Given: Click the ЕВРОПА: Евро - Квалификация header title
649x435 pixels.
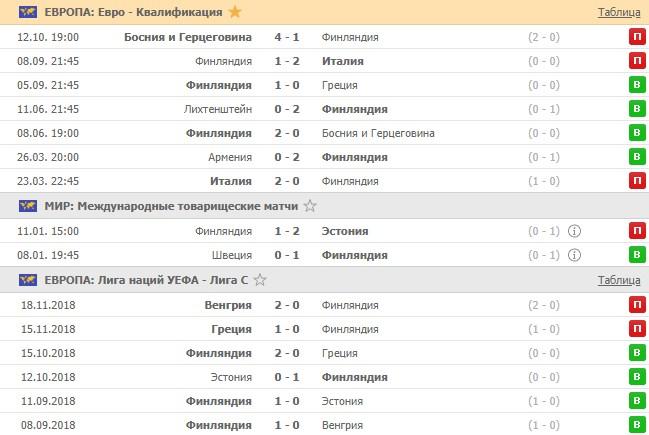Looking at the screenshot, I should pyautogui.click(x=134, y=12).
